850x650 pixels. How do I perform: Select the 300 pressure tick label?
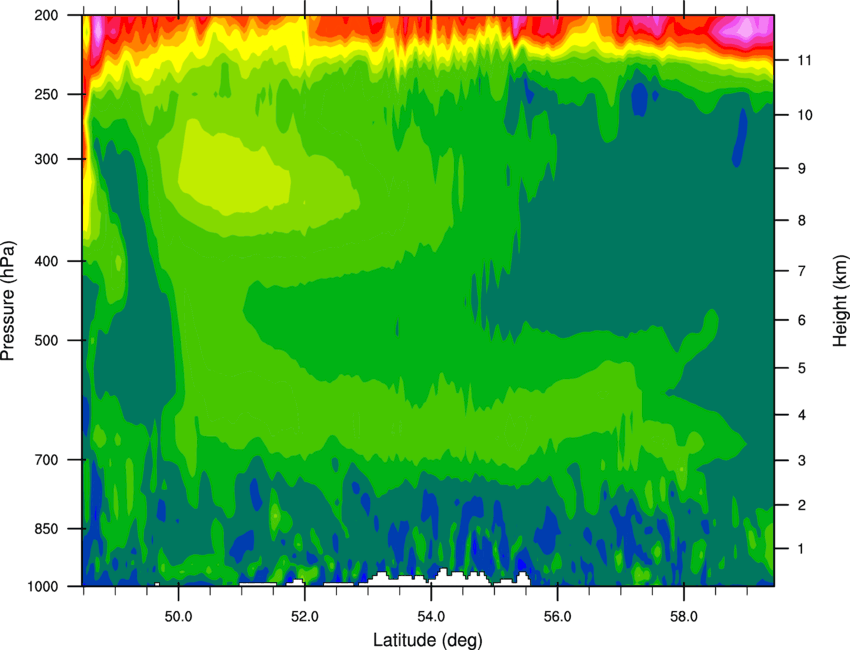tap(47, 159)
